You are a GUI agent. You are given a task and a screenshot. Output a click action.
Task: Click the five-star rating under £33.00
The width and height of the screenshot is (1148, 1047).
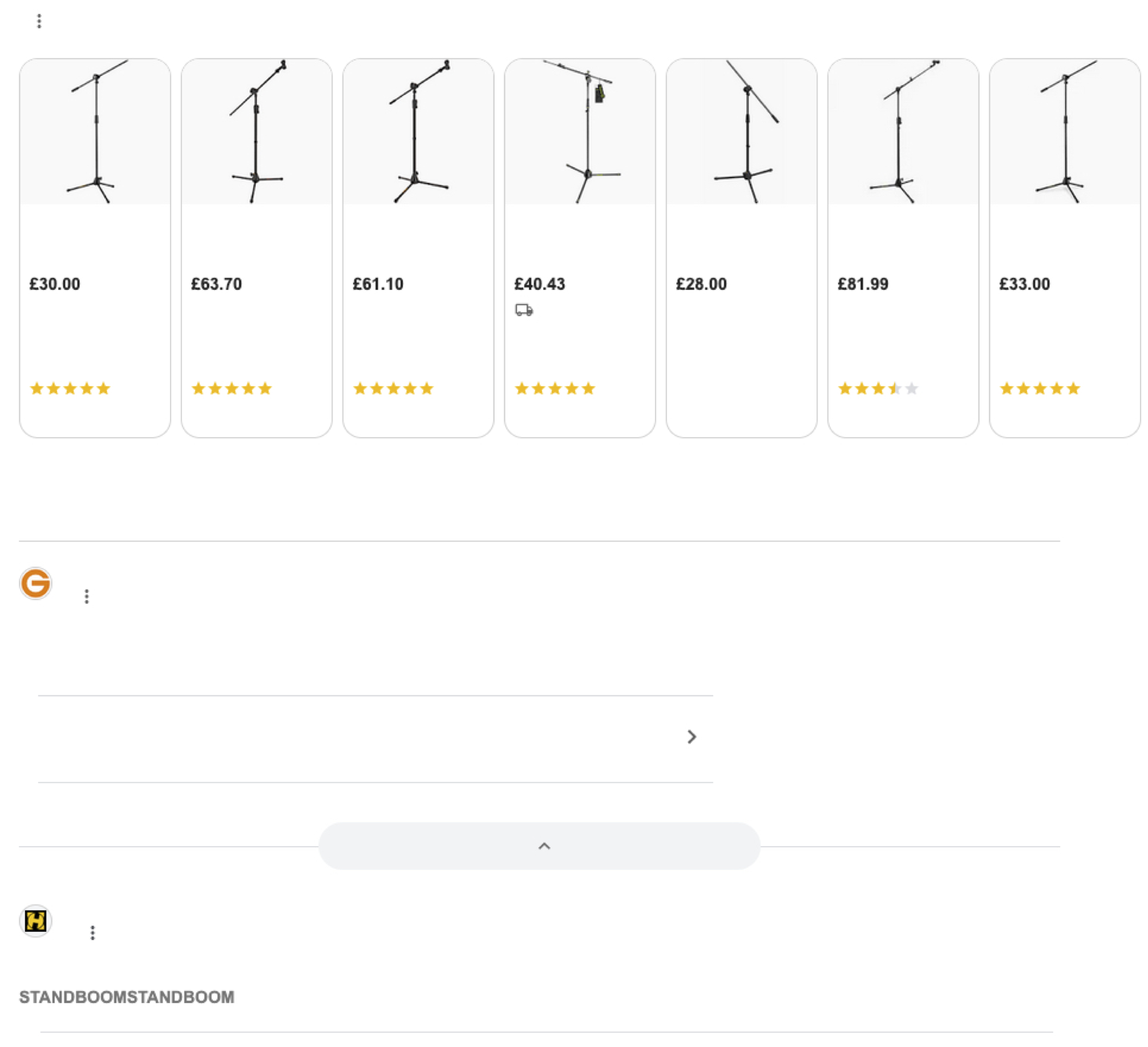(1040, 389)
